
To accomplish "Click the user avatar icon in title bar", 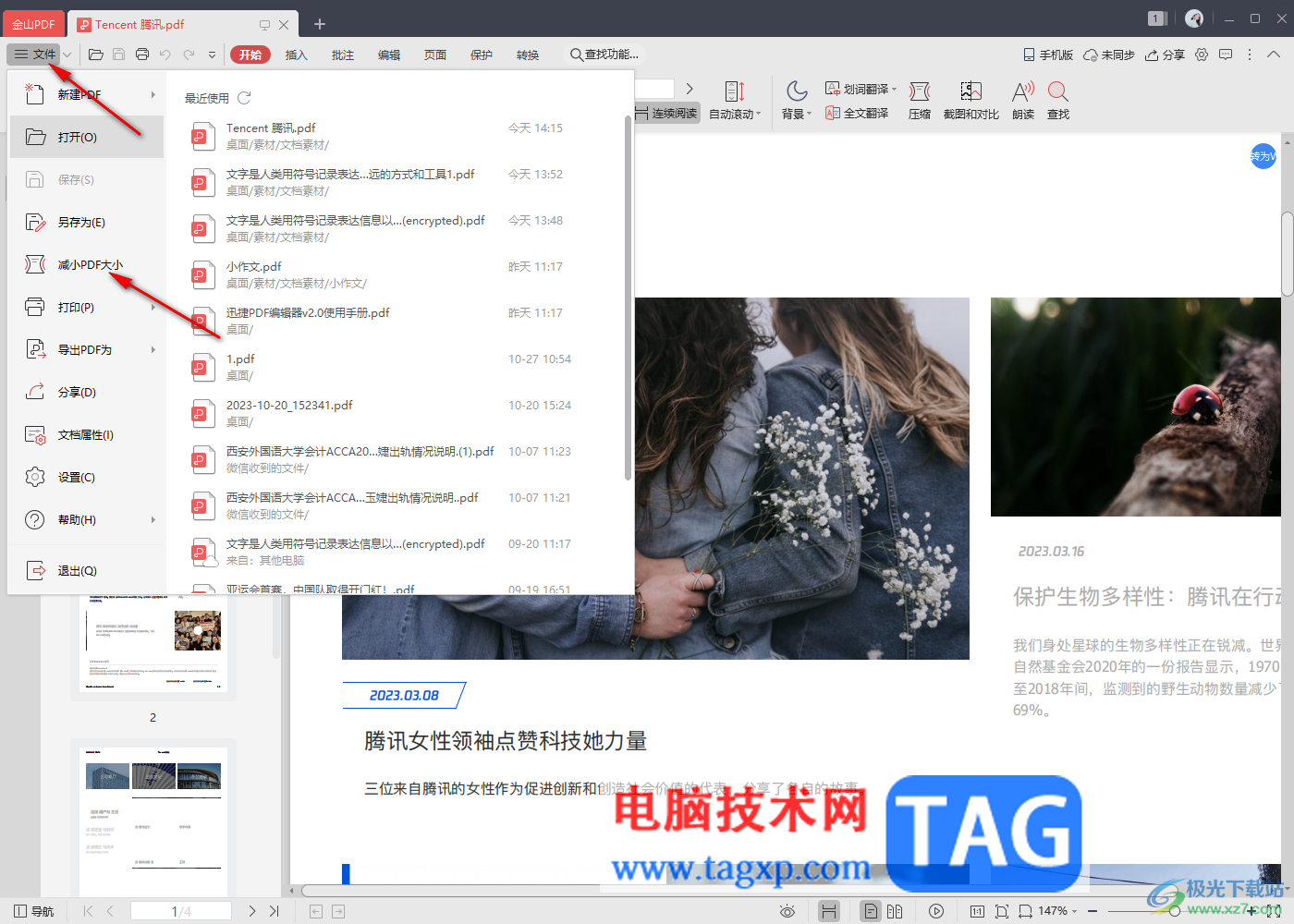I will tap(1194, 18).
